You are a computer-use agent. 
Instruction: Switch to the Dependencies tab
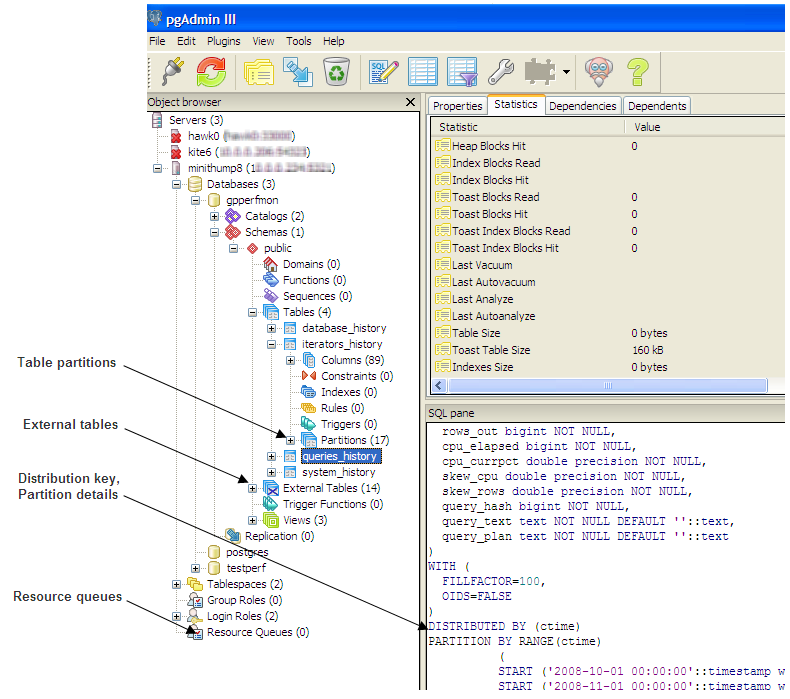pyautogui.click(x=582, y=106)
